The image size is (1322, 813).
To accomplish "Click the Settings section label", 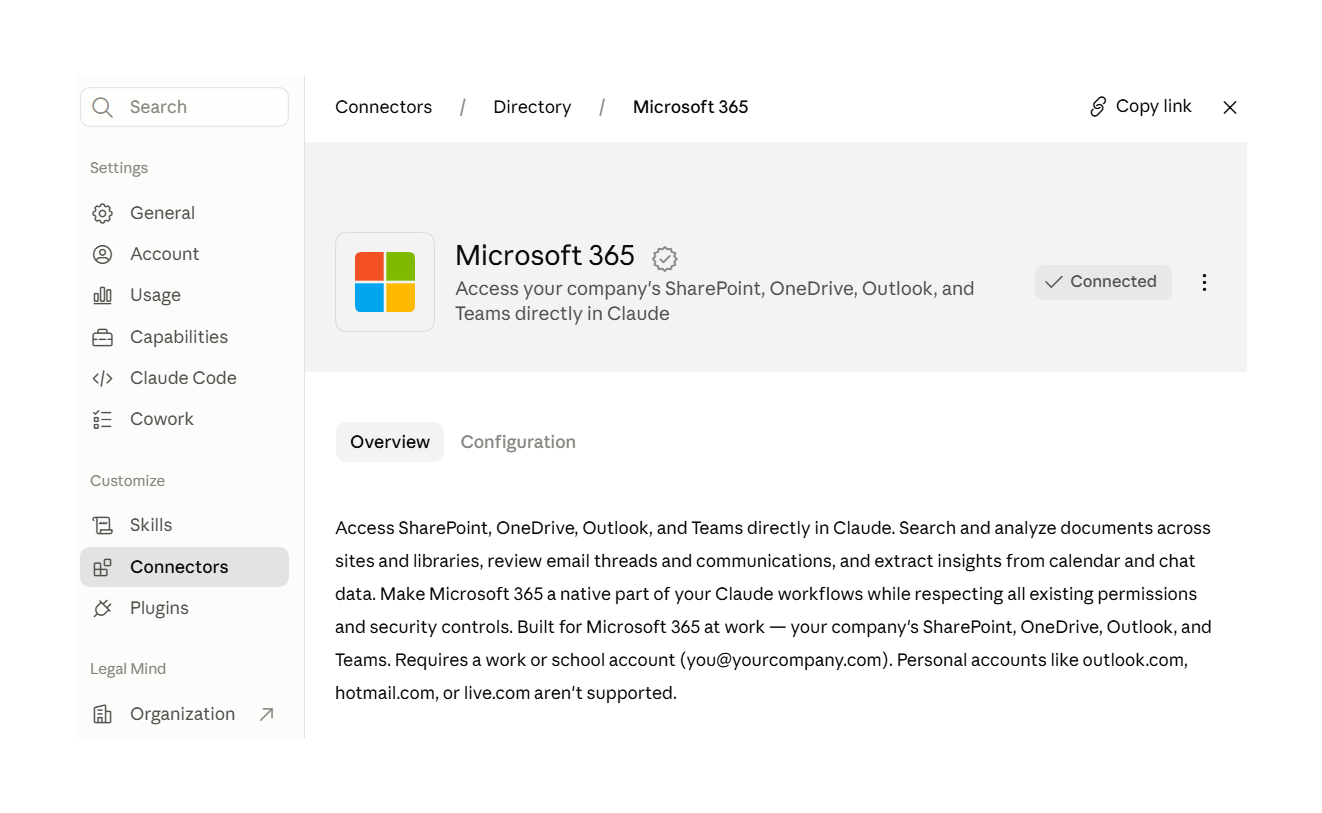I will [x=119, y=168].
